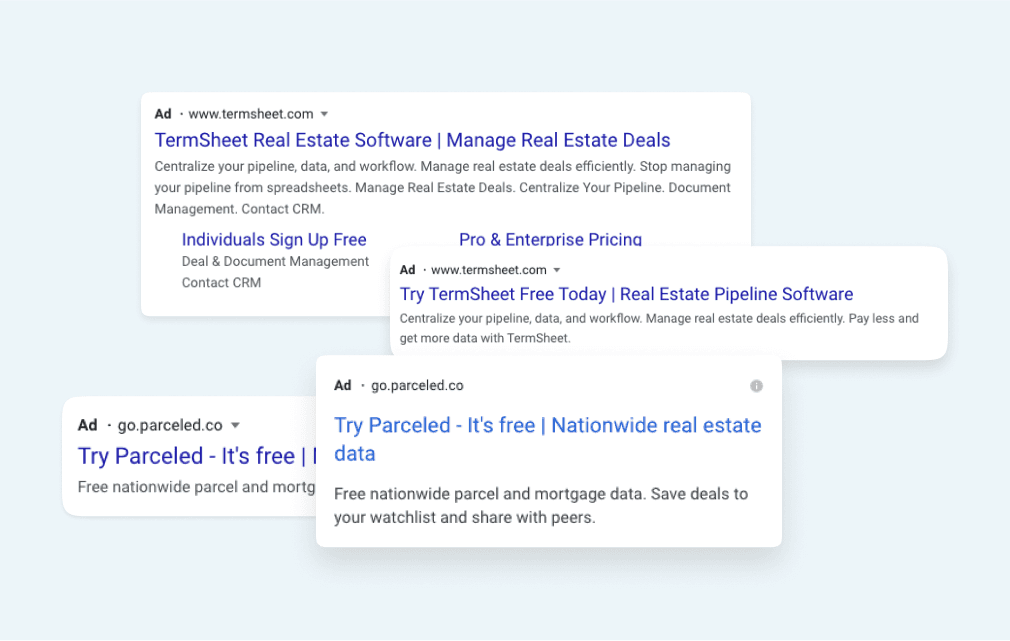Screen dimensions: 1010x641
Task: Click the info icon on Parceled ad card
Action: point(756,386)
